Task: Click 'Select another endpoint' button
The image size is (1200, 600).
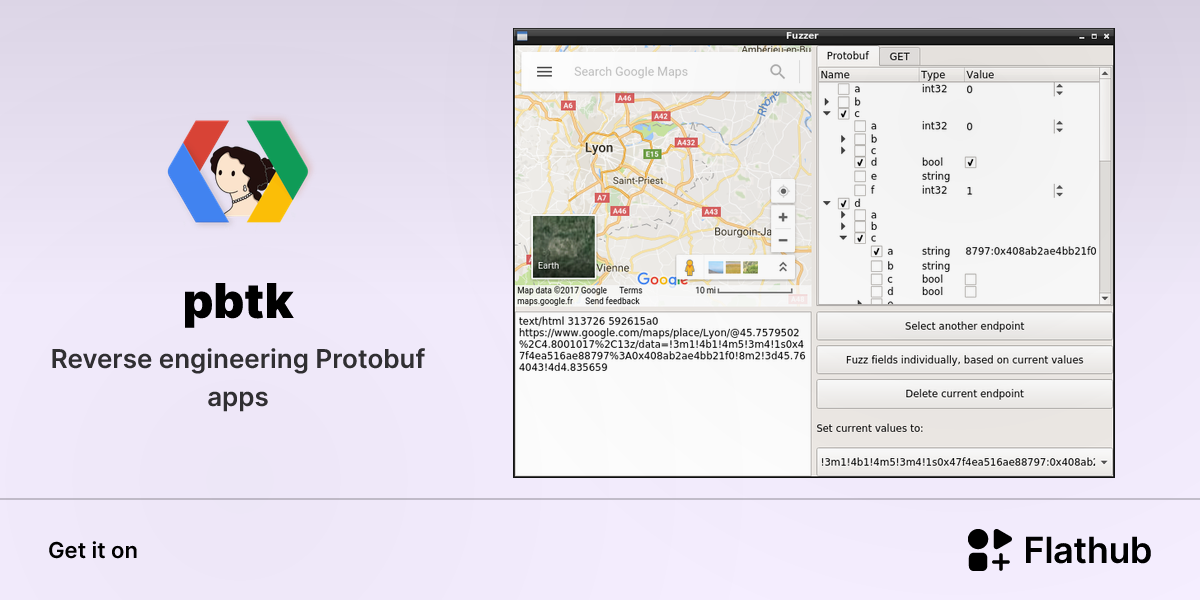Action: pos(964,326)
